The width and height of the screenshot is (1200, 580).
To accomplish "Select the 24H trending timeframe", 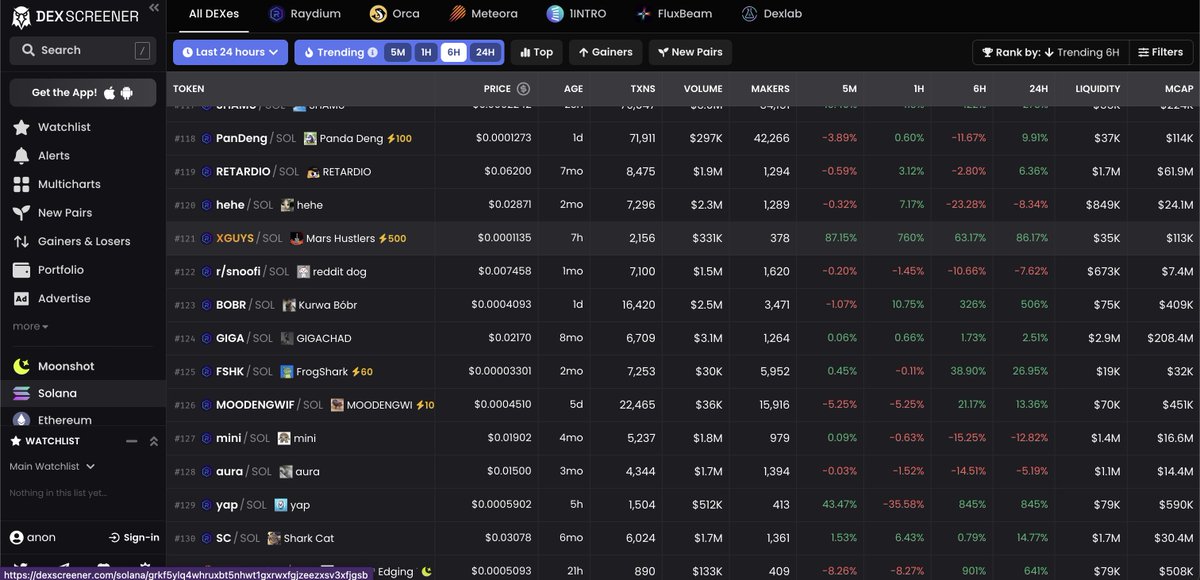I will 485,52.
